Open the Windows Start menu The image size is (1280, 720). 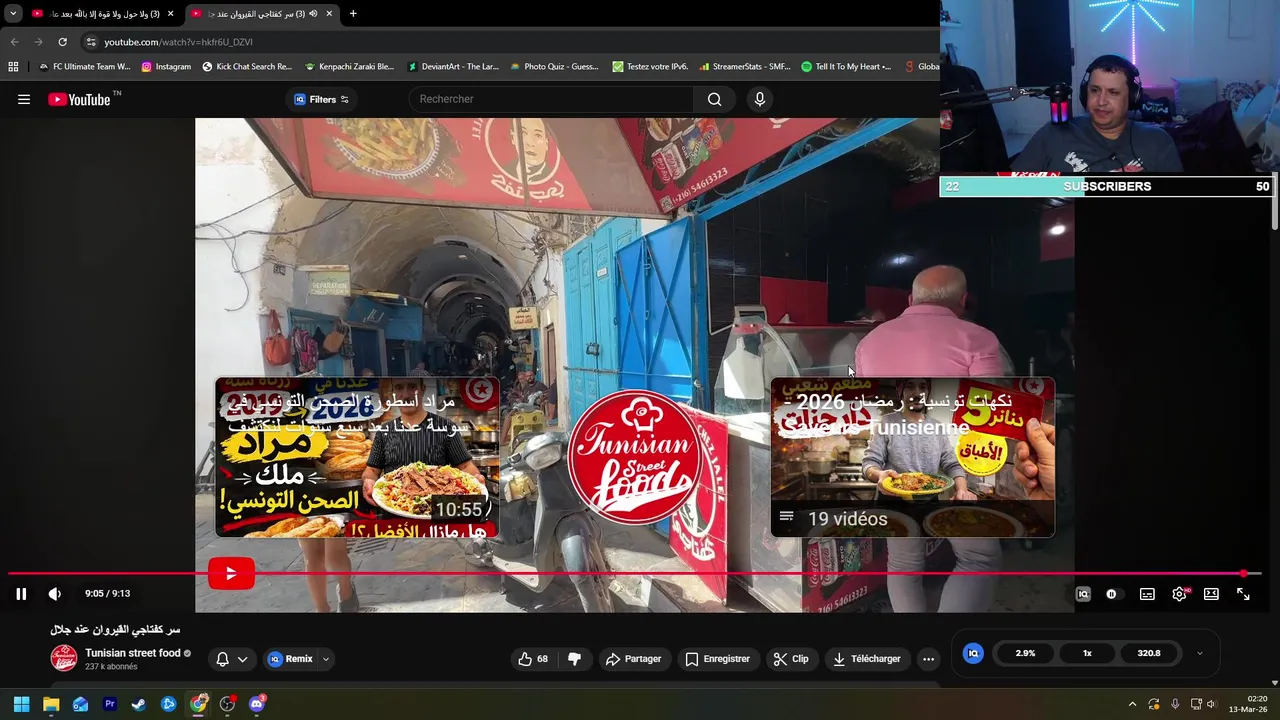pos(21,704)
